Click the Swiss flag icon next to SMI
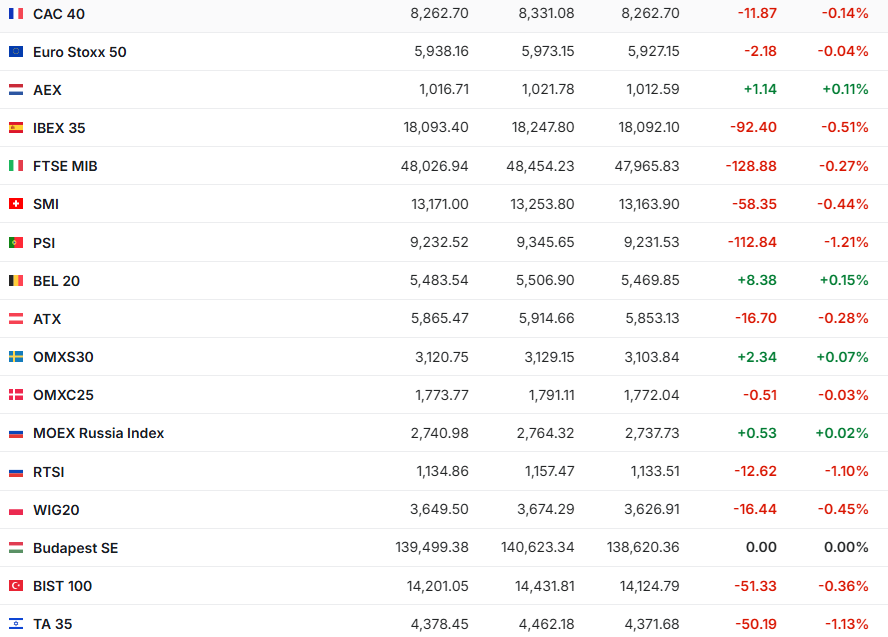Screen dimensions: 888x637 click(x=16, y=204)
